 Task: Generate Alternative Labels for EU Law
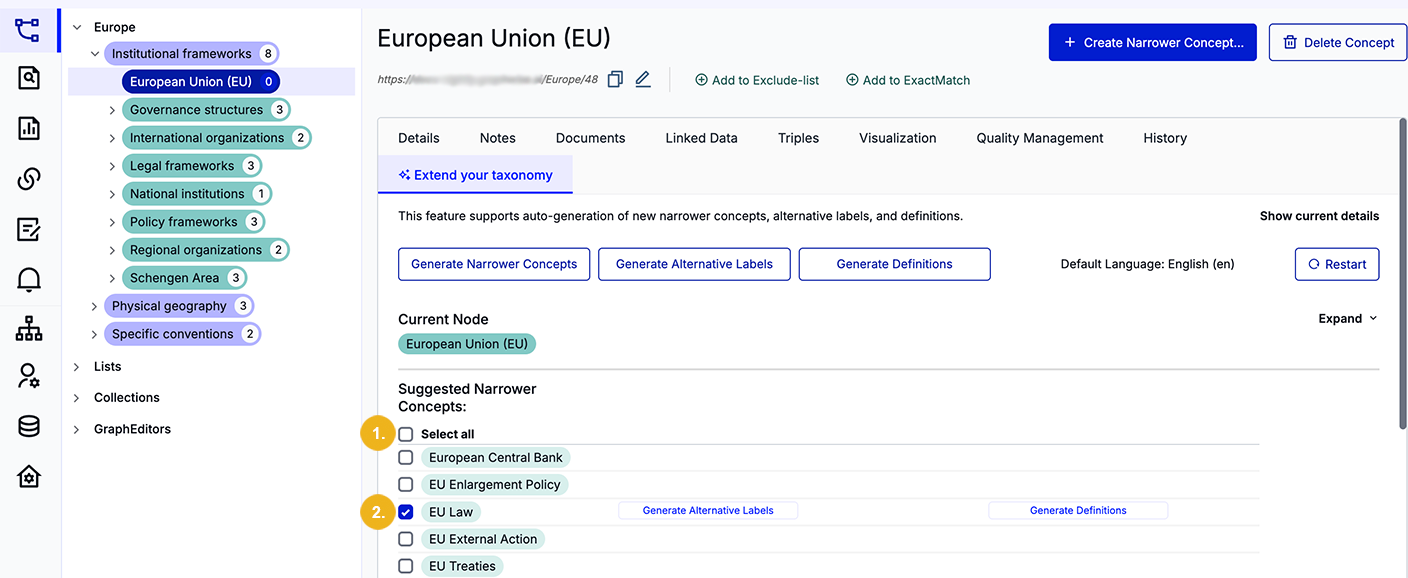(x=708, y=511)
